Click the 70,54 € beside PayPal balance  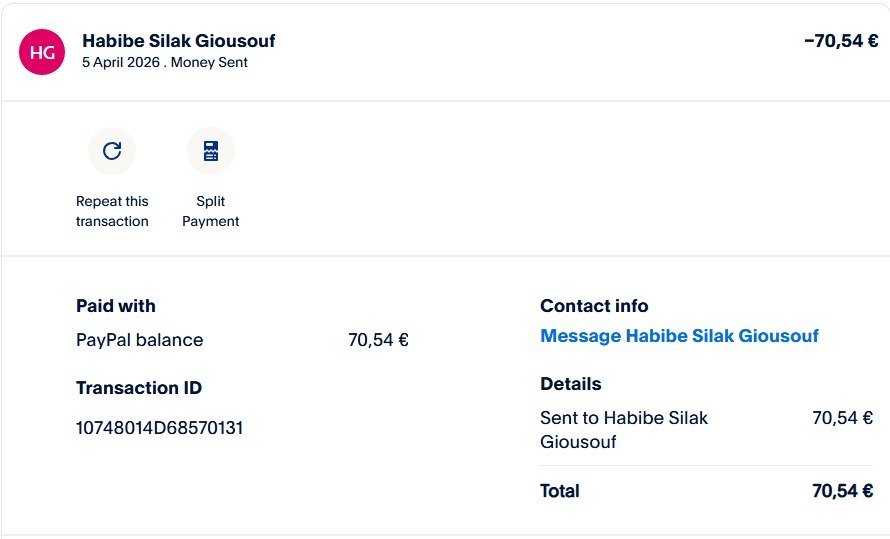378,340
